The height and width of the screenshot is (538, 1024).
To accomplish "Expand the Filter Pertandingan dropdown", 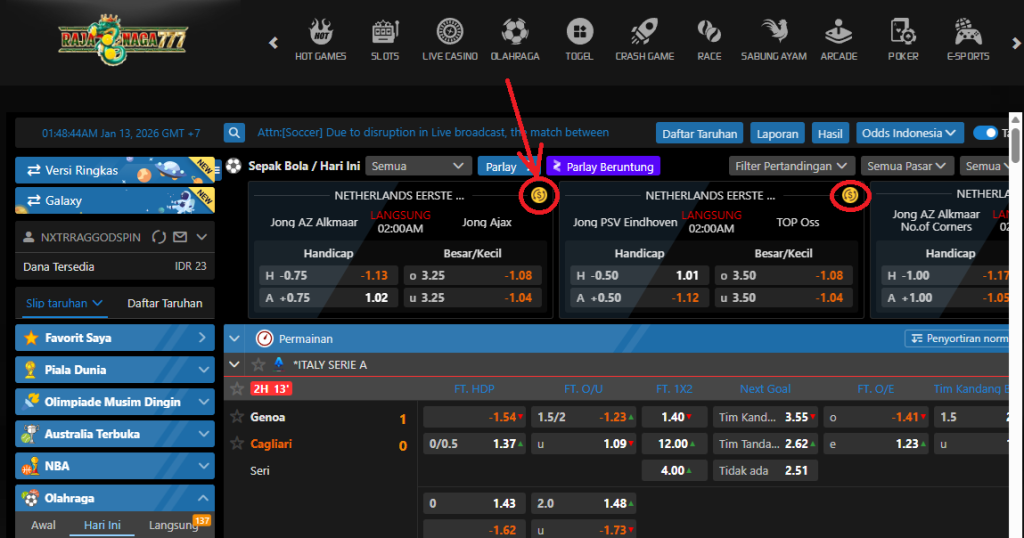I will point(791,166).
